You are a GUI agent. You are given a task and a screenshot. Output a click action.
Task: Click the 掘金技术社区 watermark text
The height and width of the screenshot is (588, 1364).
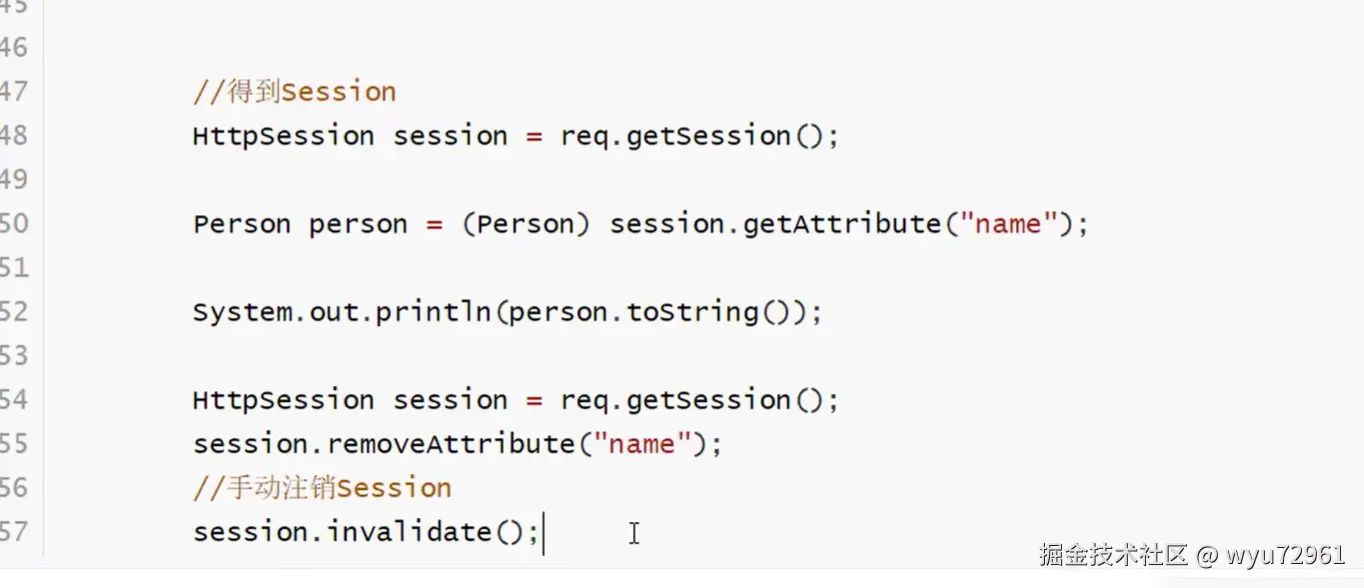pos(1112,555)
